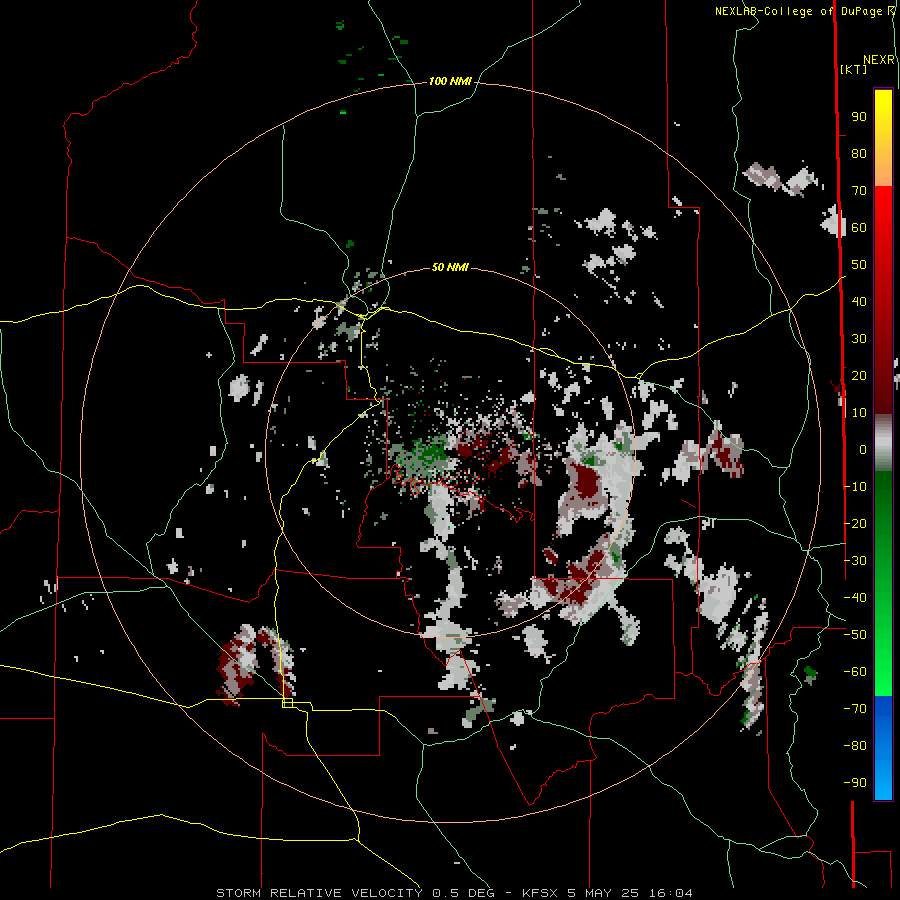900x900 pixels.
Task: Click the 70 value on velocity scale
Action: click(859, 191)
